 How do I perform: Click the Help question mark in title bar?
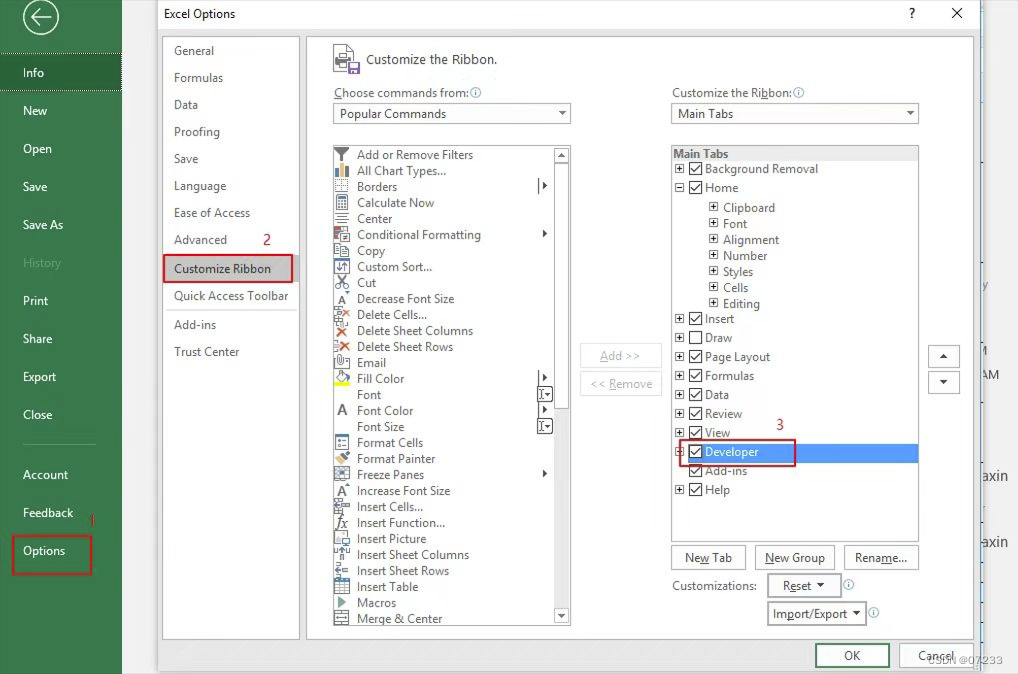click(x=912, y=13)
